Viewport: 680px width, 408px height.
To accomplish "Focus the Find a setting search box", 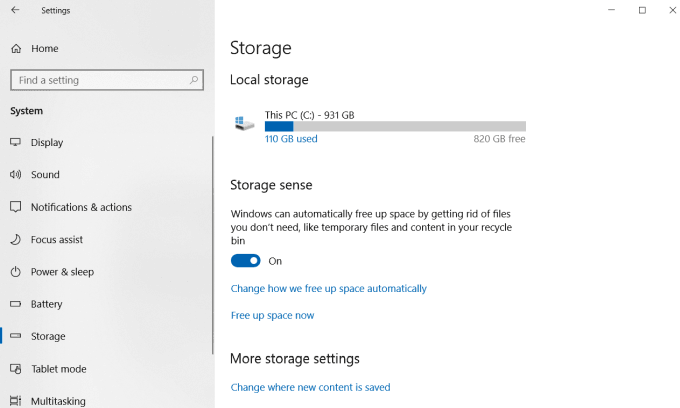I will click(x=98, y=80).
